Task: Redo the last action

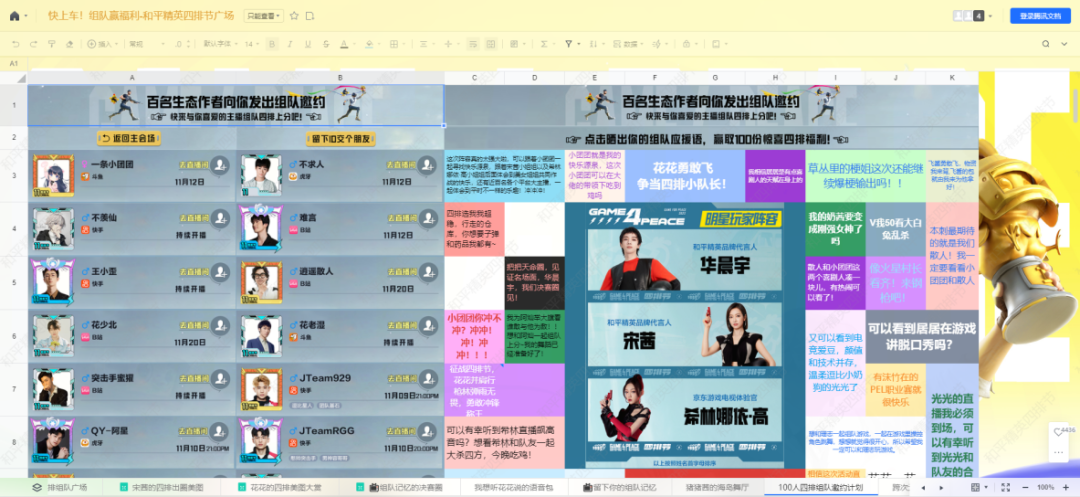Action: 33,44
